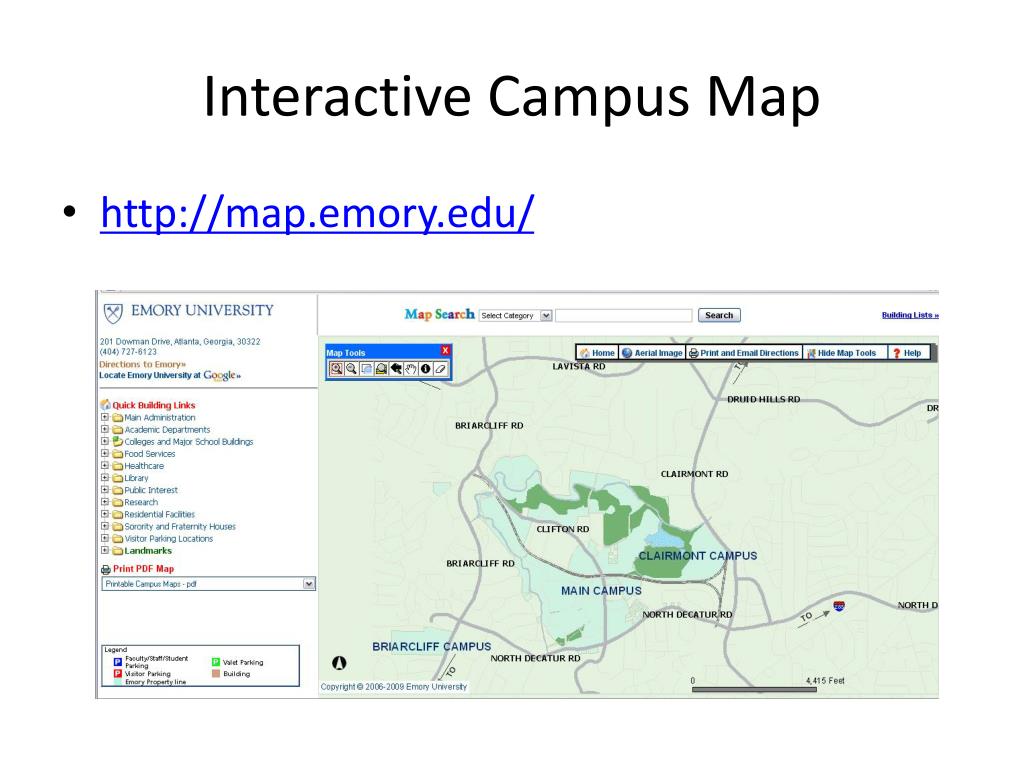Click the Emory University shield logo
The width and height of the screenshot is (1024, 768).
114,313
